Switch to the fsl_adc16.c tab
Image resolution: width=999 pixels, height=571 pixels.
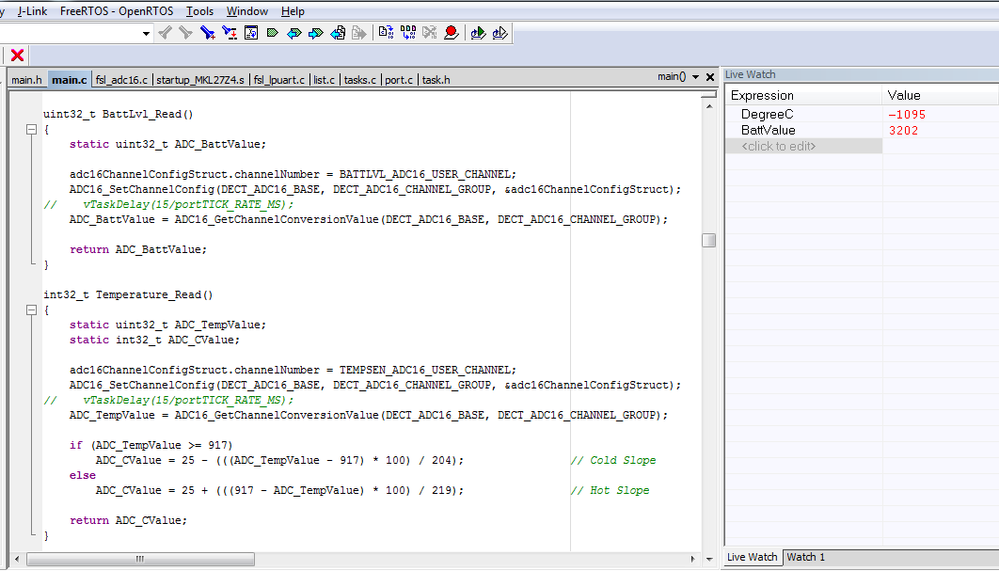click(121, 80)
